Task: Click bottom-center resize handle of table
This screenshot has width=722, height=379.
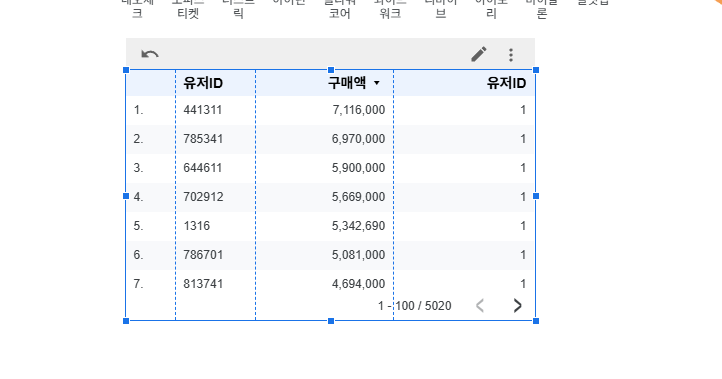Action: (331, 321)
